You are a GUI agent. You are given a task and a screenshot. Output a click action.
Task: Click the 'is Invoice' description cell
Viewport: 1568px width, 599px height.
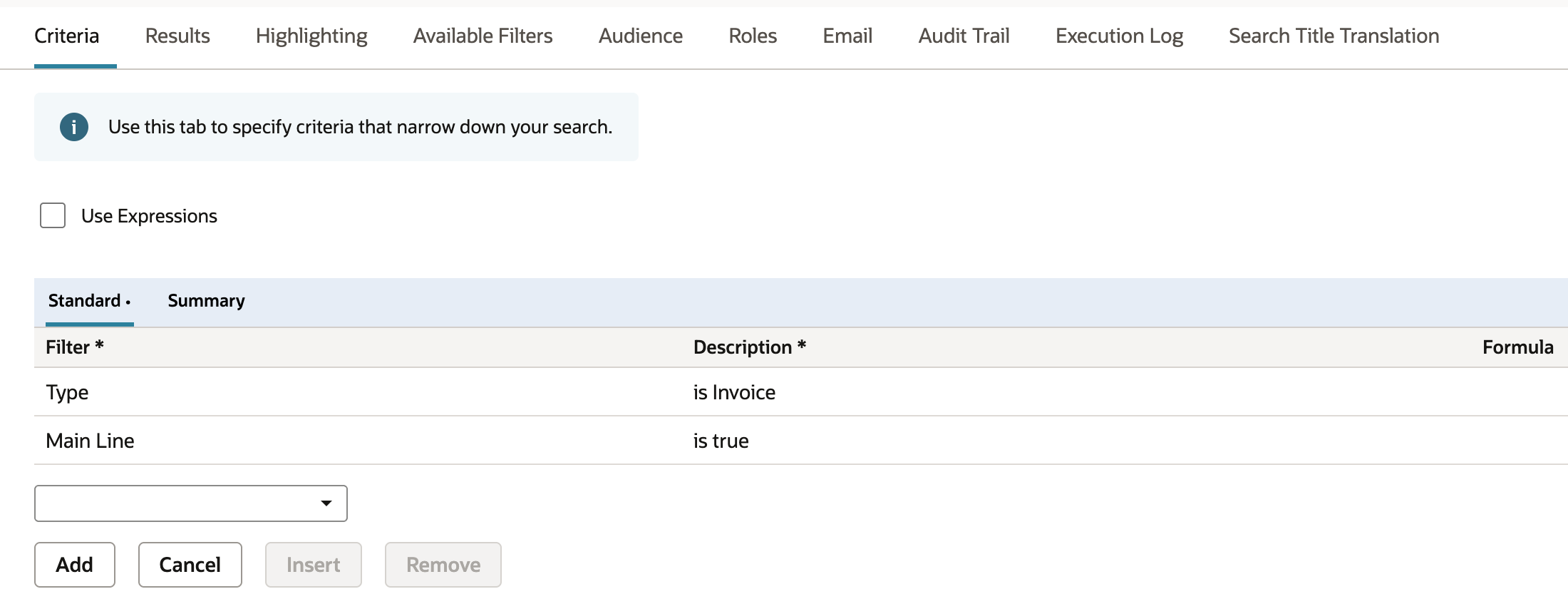click(734, 392)
